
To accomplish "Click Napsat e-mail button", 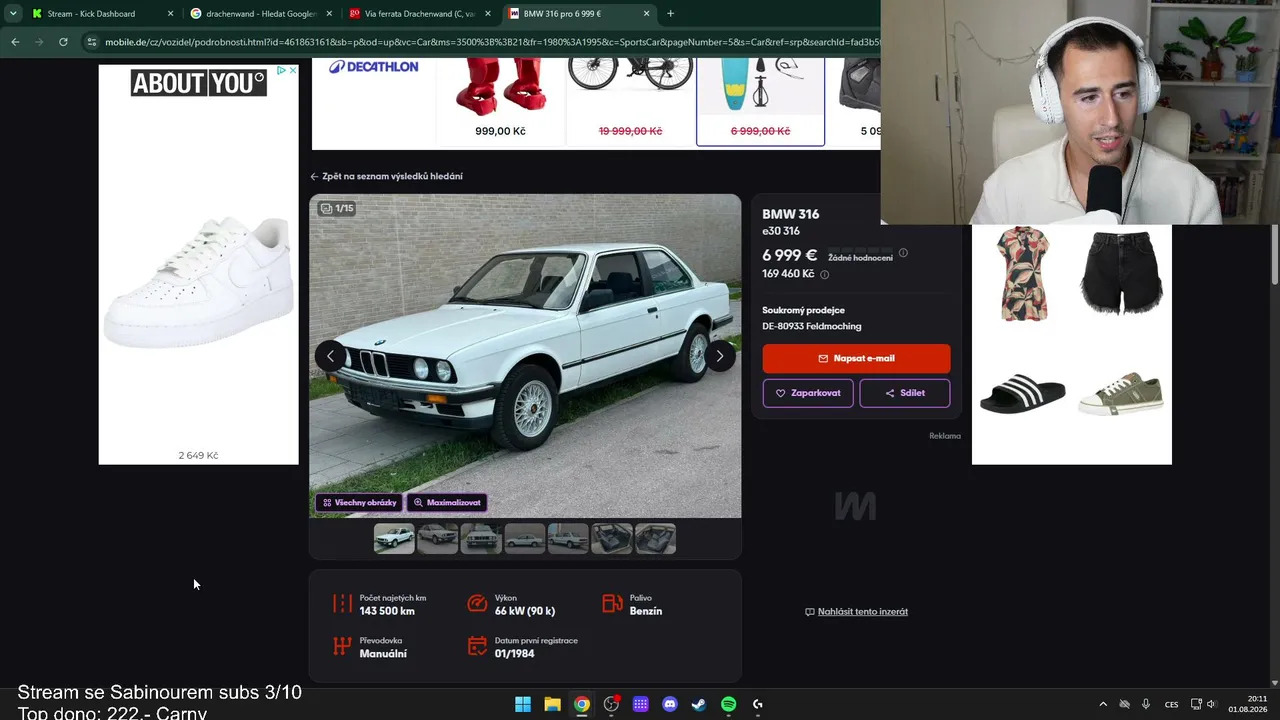I will pos(856,358).
